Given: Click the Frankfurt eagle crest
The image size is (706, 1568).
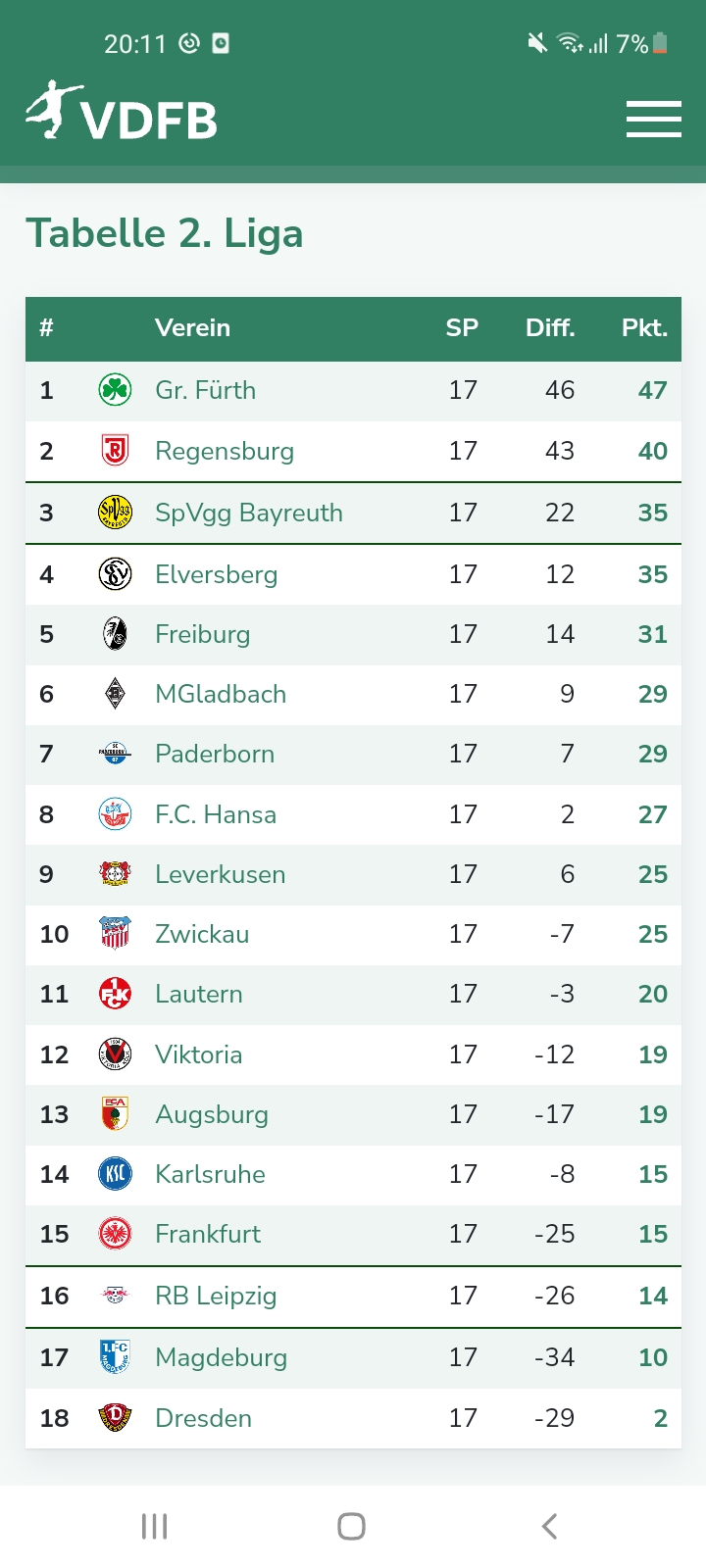Looking at the screenshot, I should tap(116, 1234).
